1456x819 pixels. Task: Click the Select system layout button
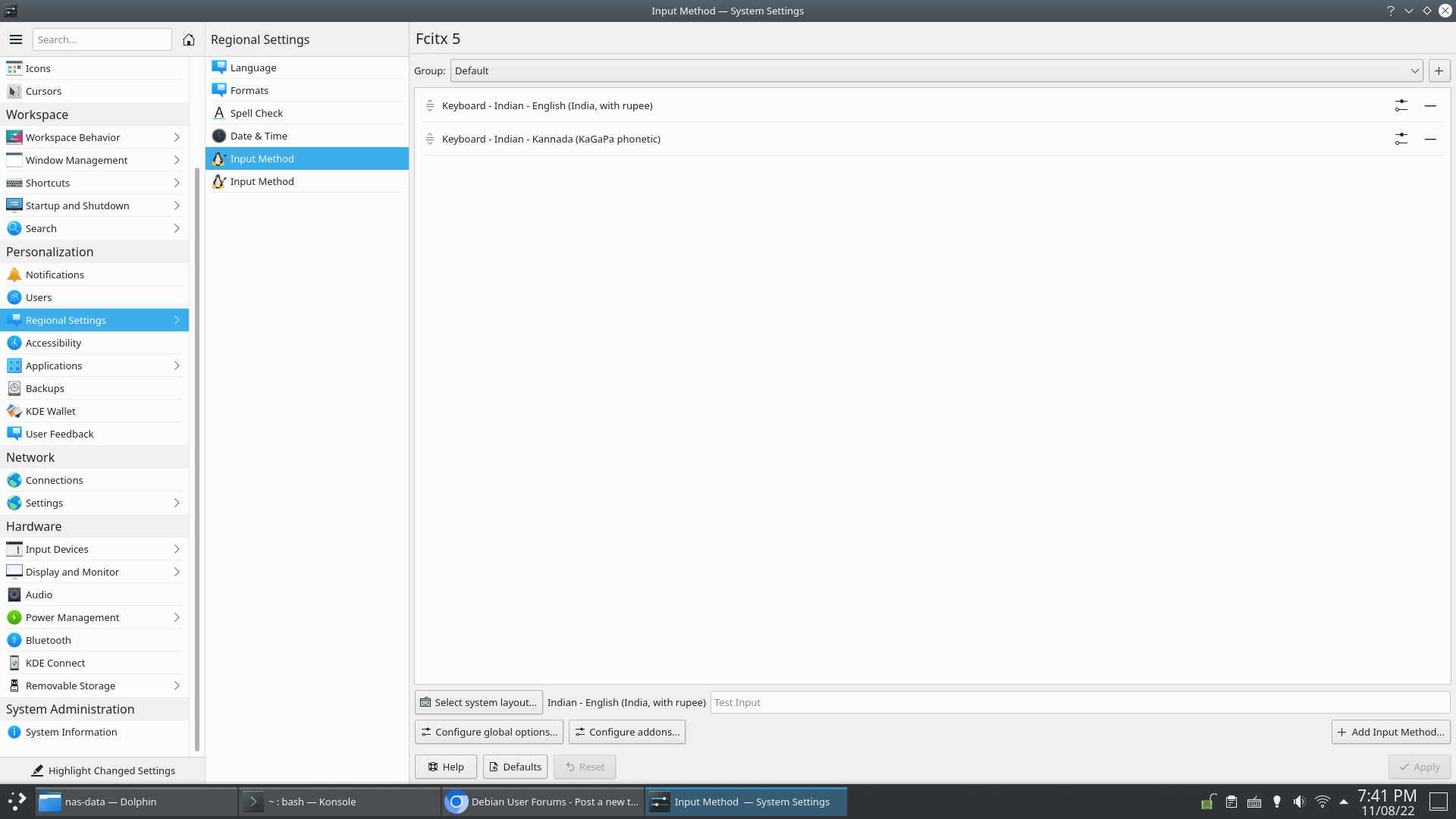coord(478,702)
